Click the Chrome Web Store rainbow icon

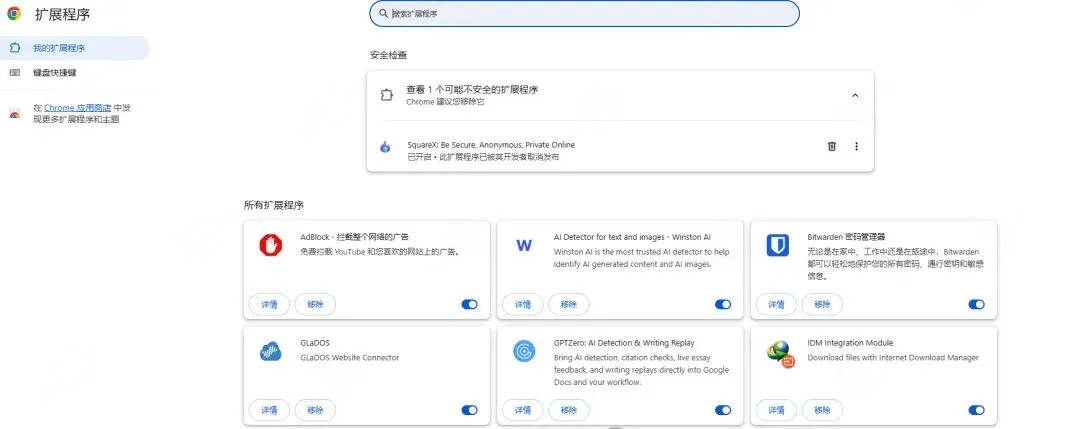point(14,114)
